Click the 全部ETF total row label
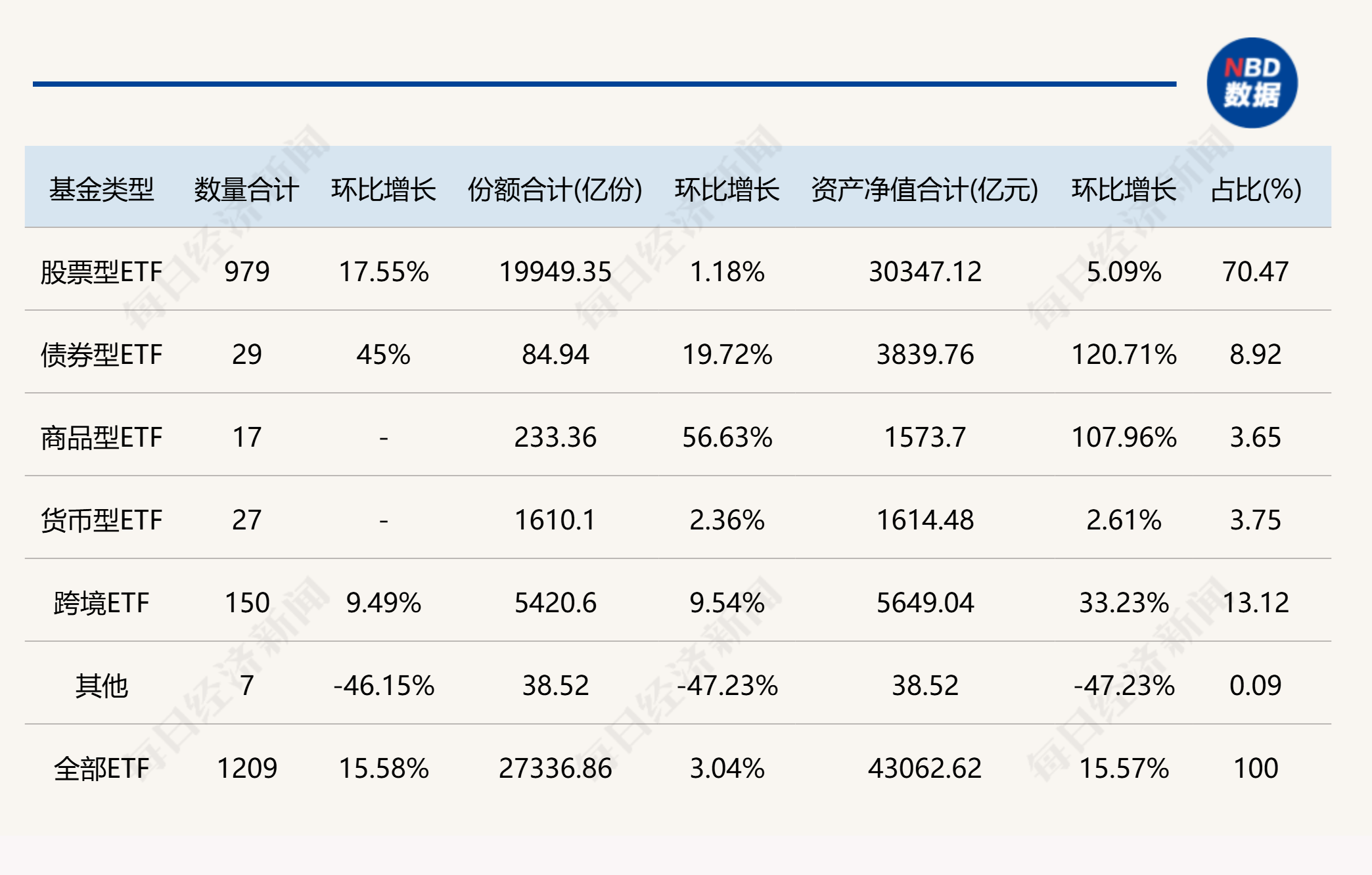Screen dimensions: 1372x875 point(101,769)
